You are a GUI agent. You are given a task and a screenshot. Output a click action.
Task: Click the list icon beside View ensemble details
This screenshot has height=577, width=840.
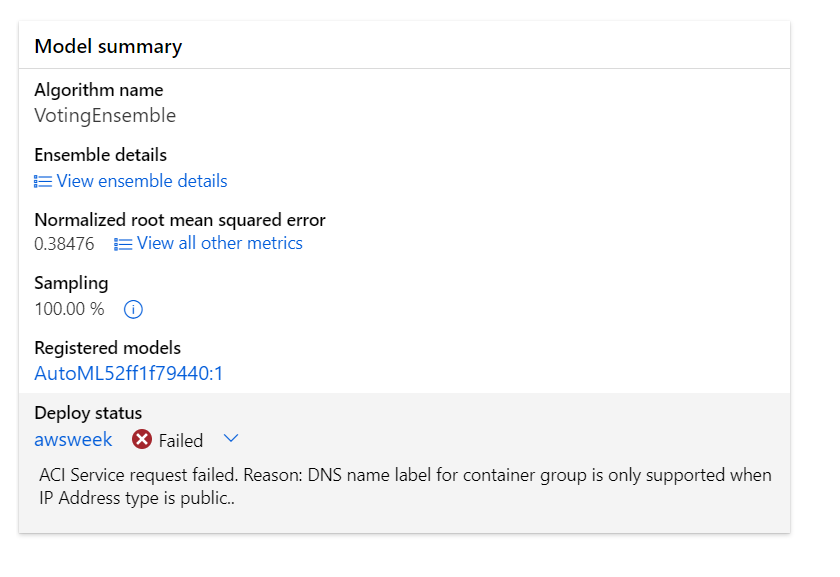click(x=43, y=182)
